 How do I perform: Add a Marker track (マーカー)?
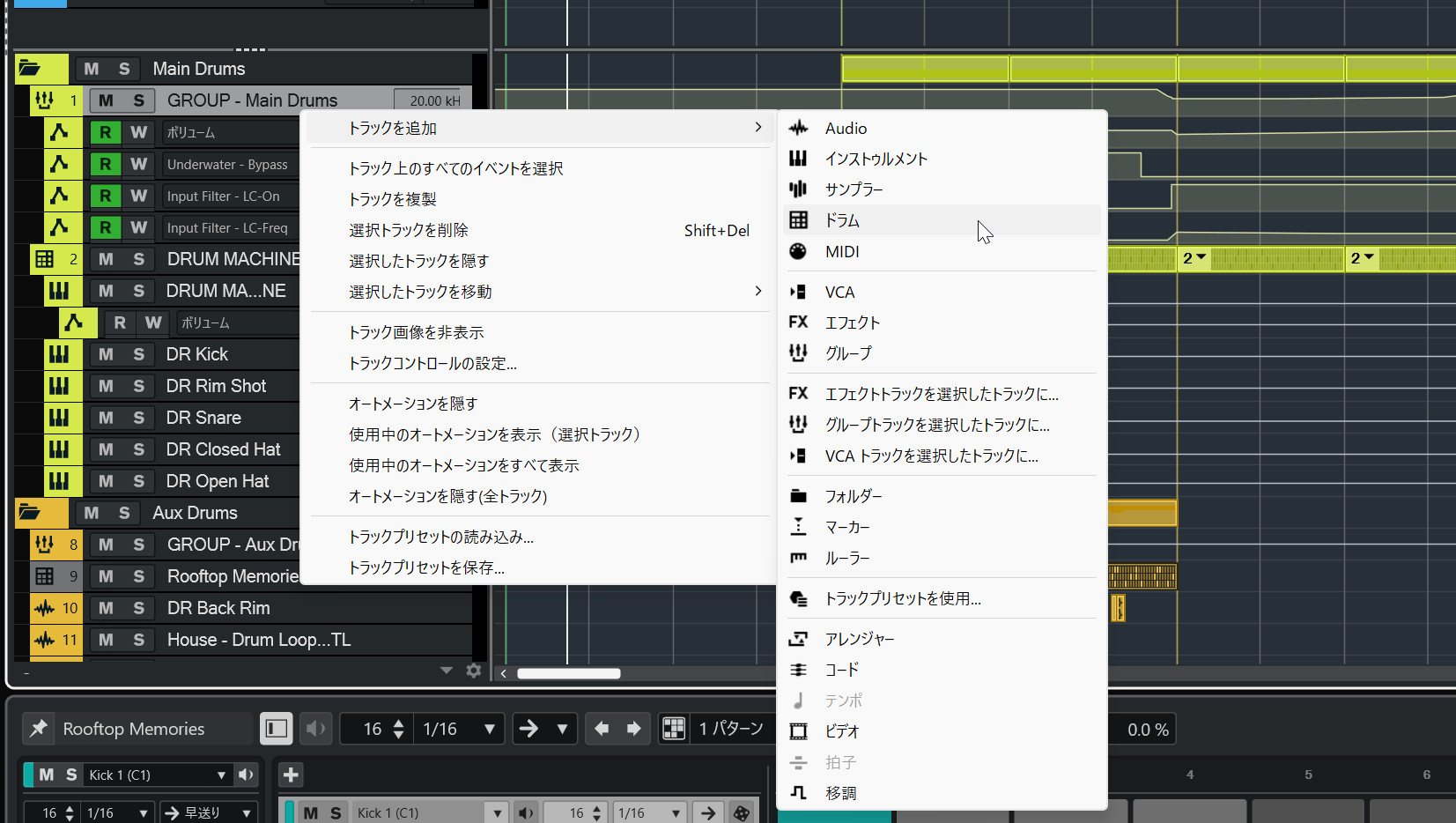click(x=942, y=527)
